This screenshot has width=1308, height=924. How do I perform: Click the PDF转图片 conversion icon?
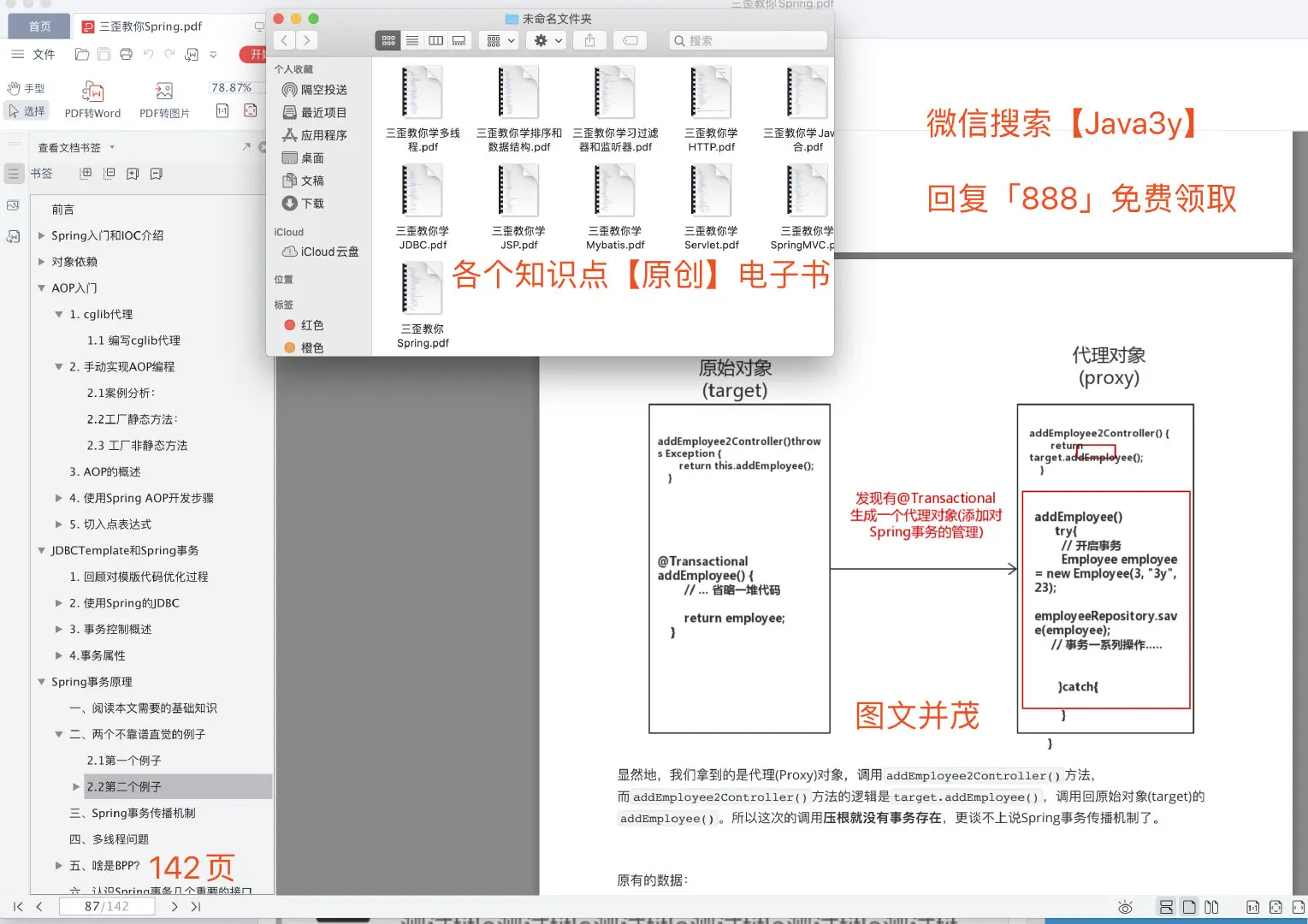click(164, 92)
